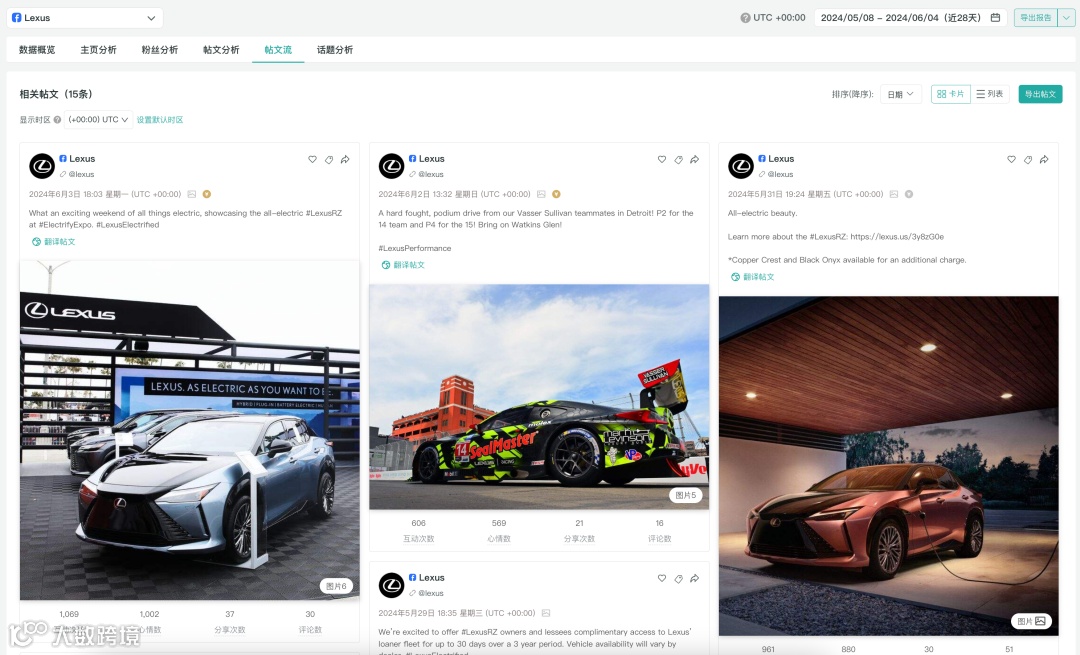
Task: Tag the June 2 Lexus racing post
Action: pos(678,159)
